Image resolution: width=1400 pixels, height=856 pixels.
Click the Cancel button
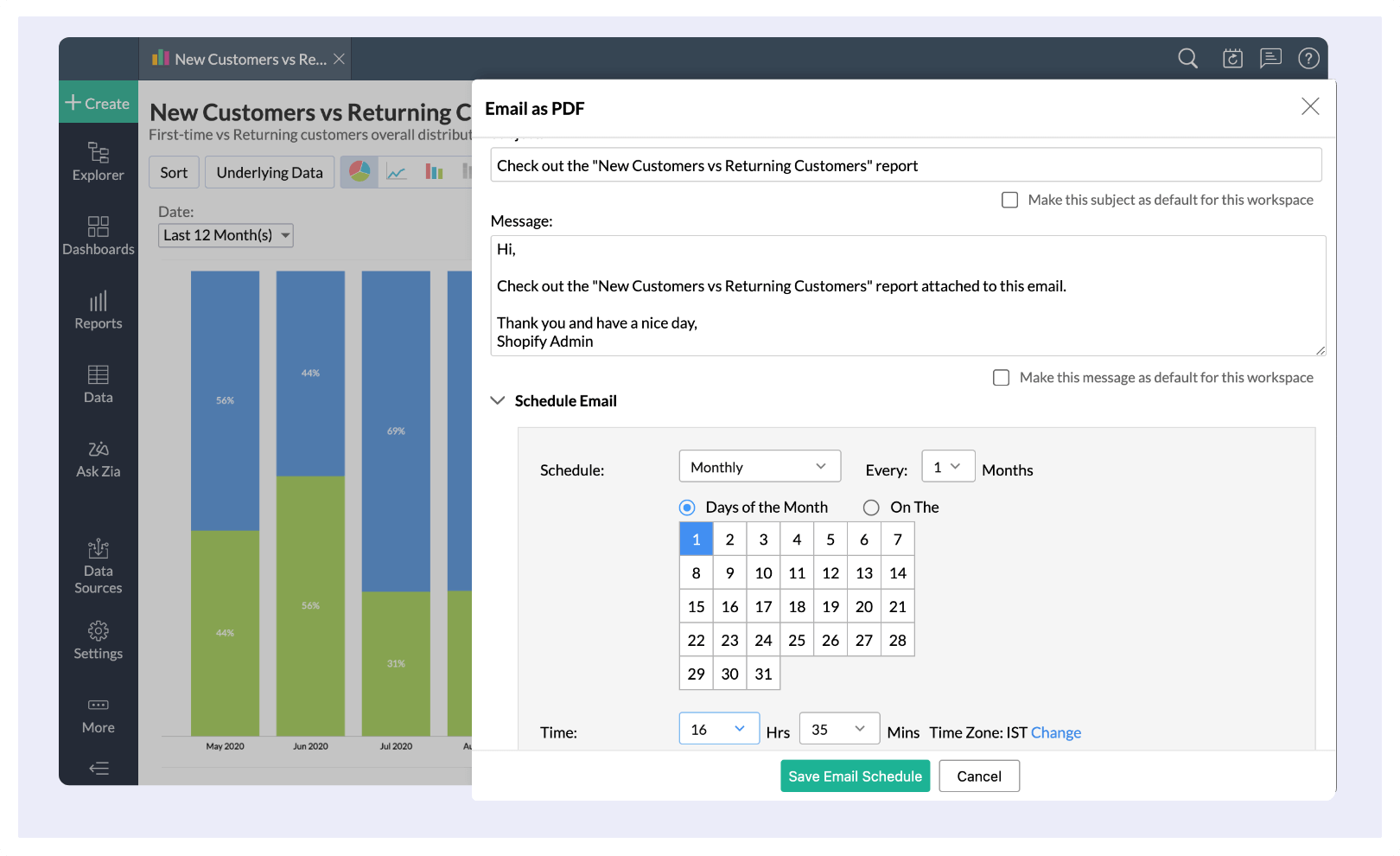(979, 776)
